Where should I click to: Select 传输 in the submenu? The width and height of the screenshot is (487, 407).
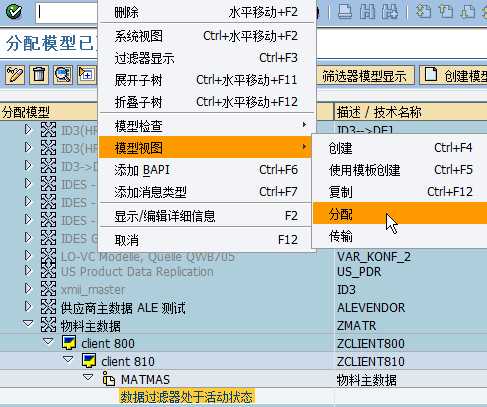pyautogui.click(x=400, y=236)
